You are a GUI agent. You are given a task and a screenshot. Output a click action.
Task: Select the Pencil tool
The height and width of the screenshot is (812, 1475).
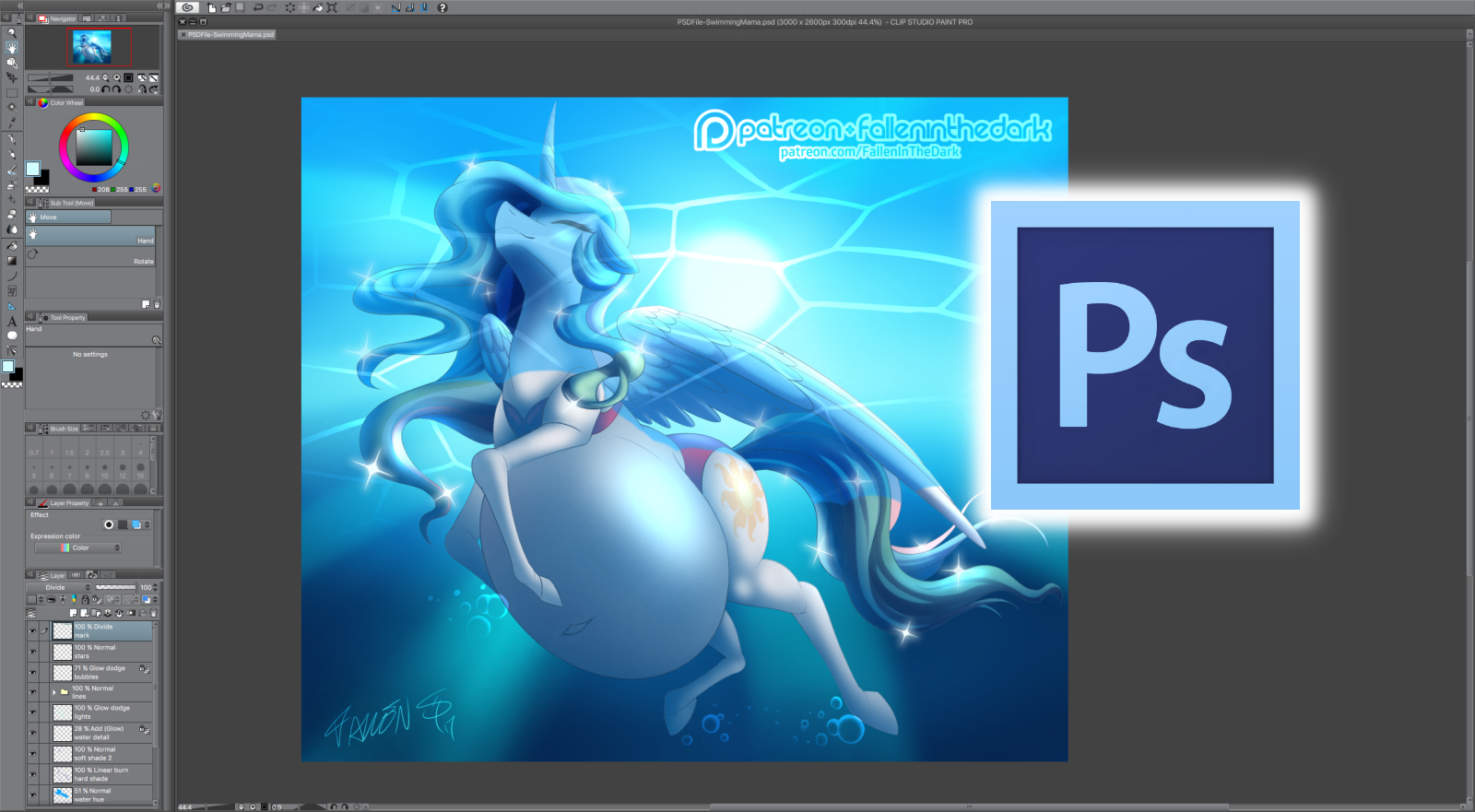[12, 155]
